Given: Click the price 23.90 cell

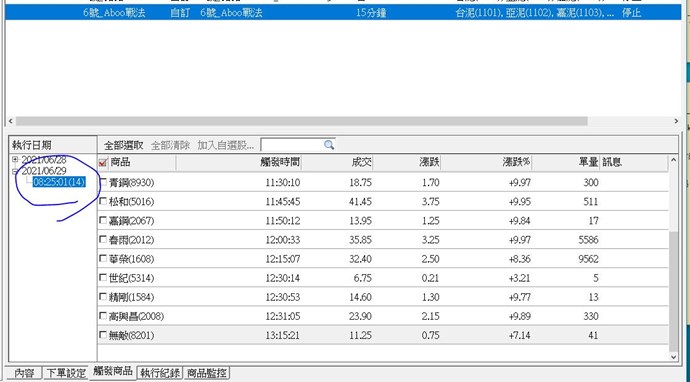Looking at the screenshot, I should coord(360,316).
